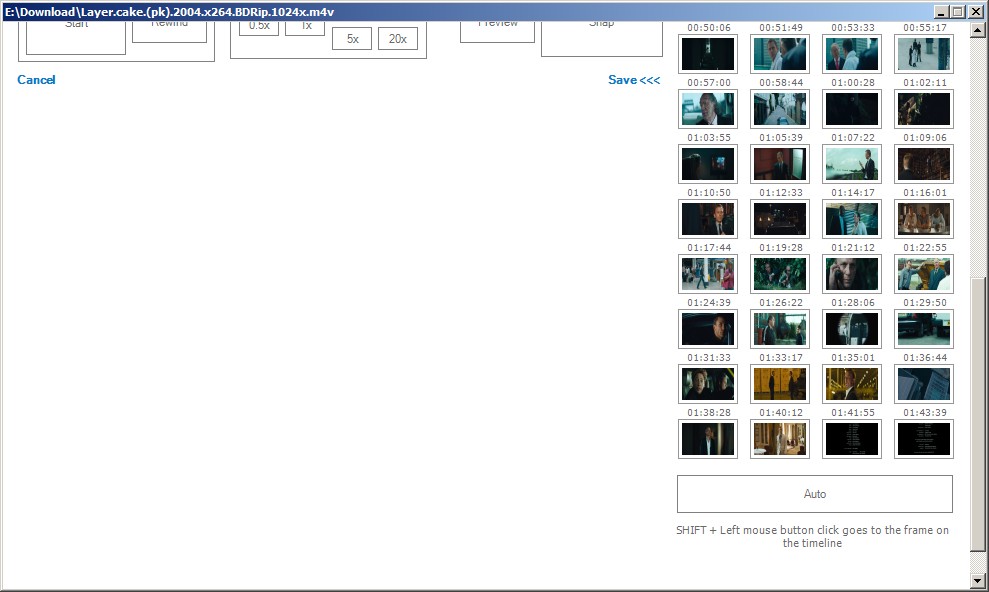
Task: Select the 1x playback speed
Action: tap(304, 24)
